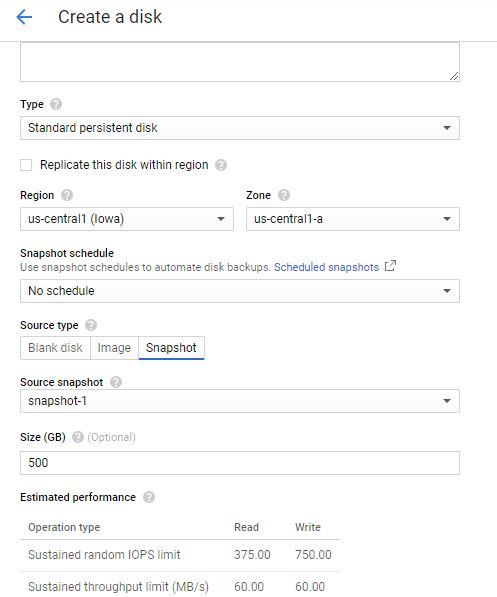Go back using the blue arrow icon
The width and height of the screenshot is (497, 597).
pyautogui.click(x=24, y=17)
